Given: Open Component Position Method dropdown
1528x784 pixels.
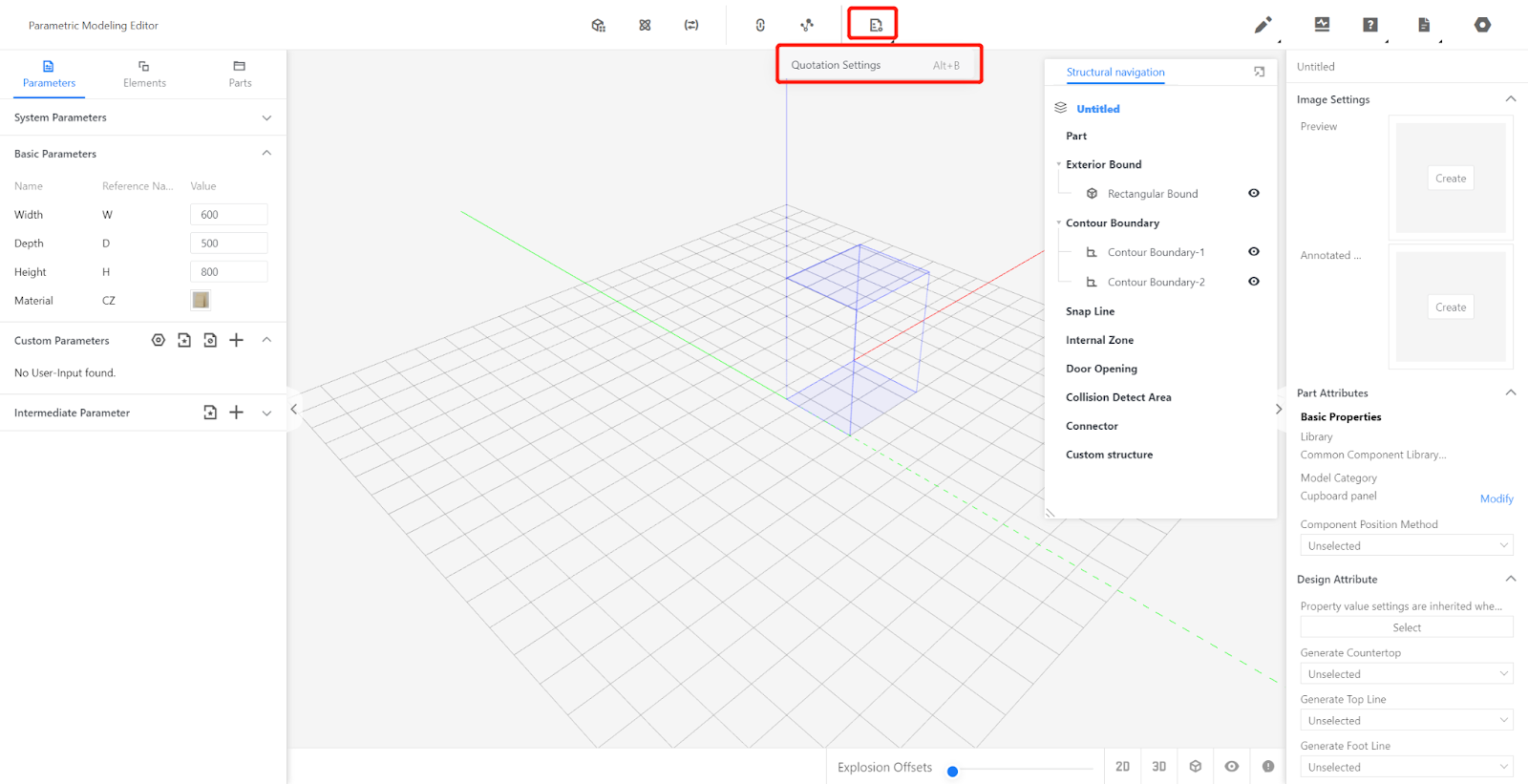Looking at the screenshot, I should (x=1406, y=546).
